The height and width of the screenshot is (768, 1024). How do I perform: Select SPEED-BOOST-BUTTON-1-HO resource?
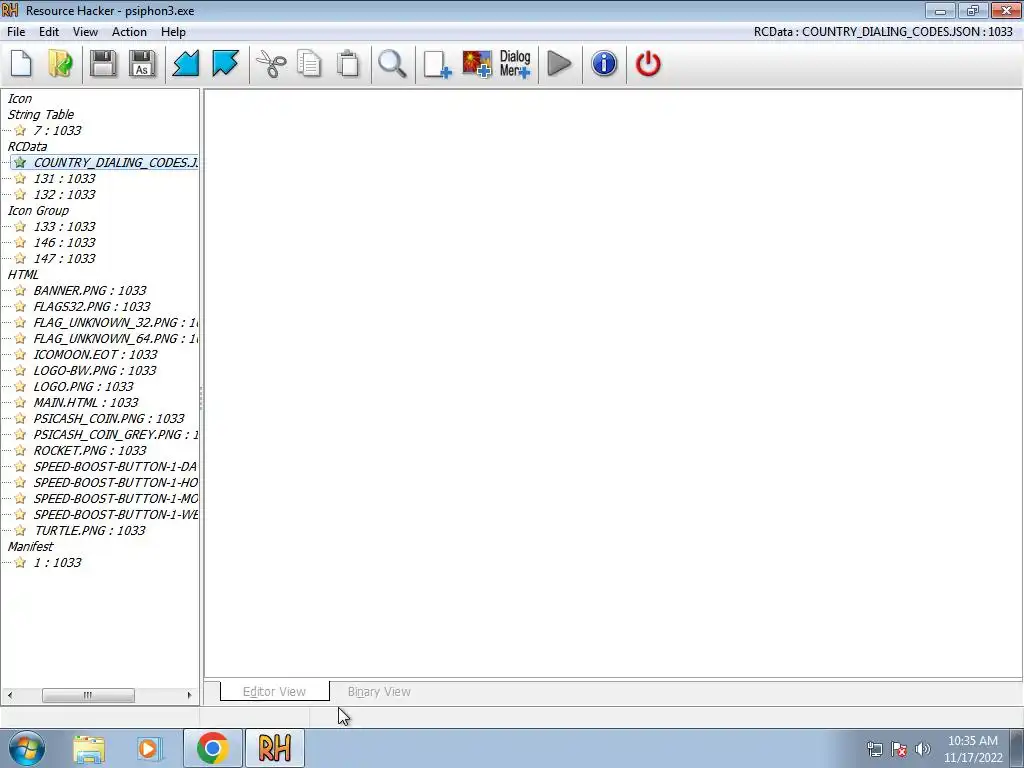coord(116,483)
